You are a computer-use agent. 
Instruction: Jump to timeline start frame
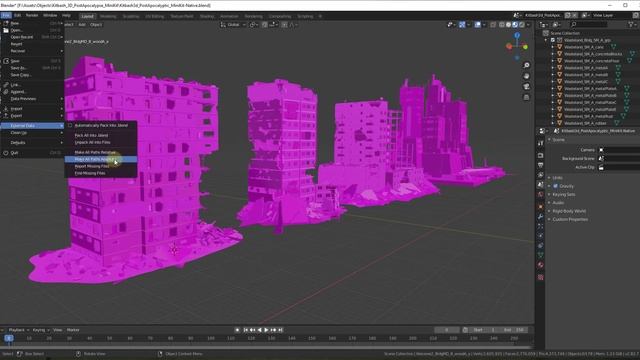click(245, 330)
